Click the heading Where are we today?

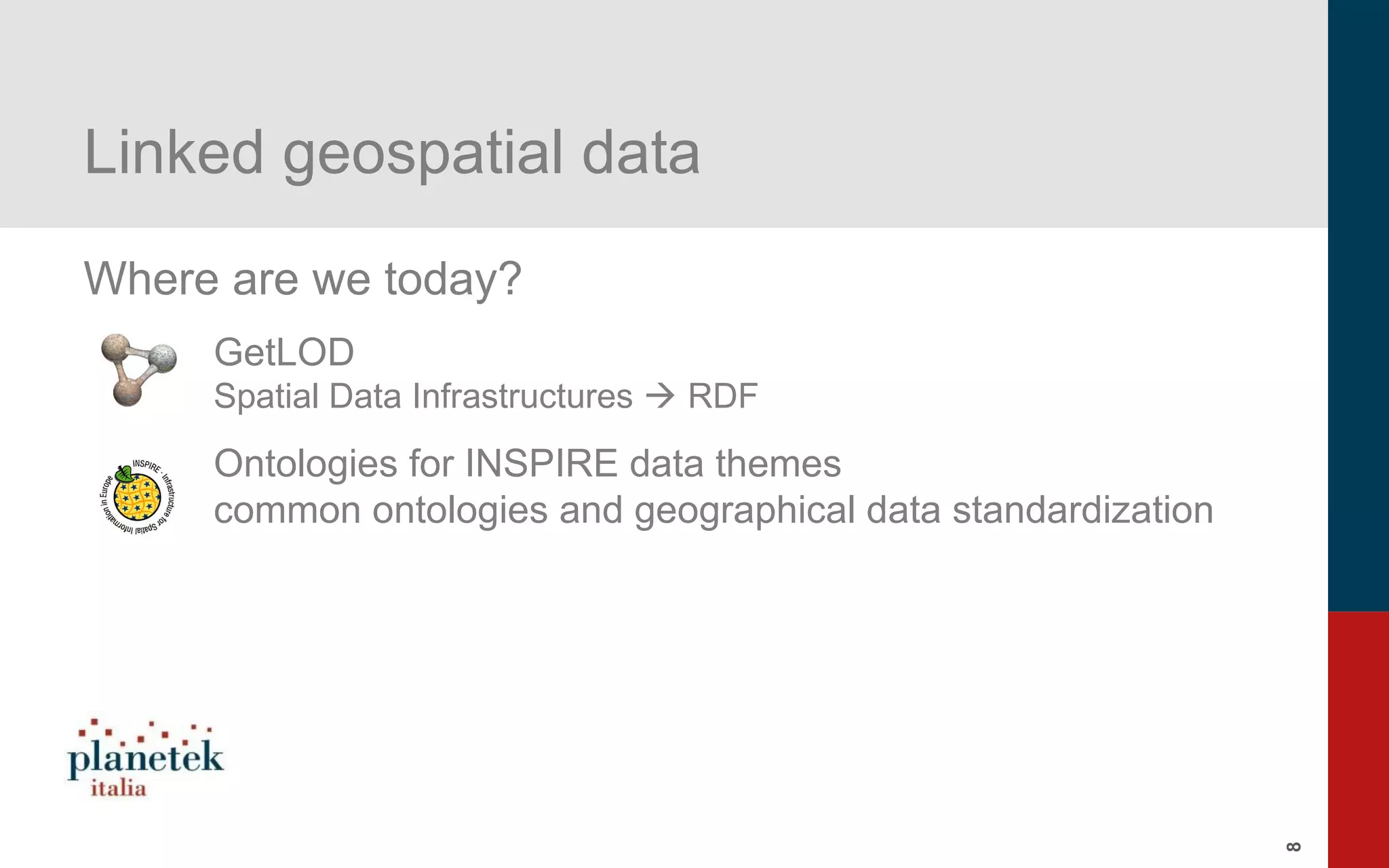[x=302, y=279]
